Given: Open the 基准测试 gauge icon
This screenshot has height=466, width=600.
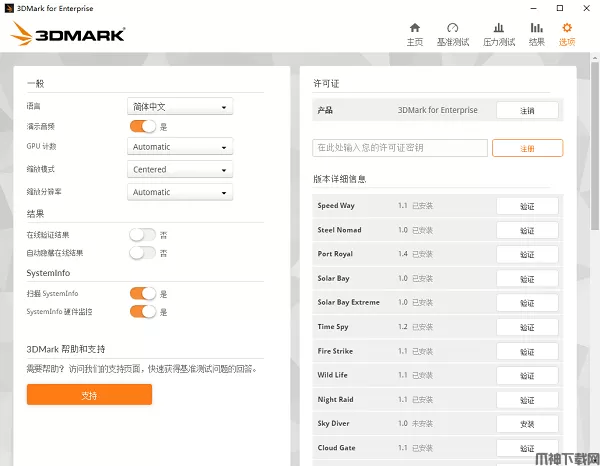Looking at the screenshot, I should [x=453, y=28].
